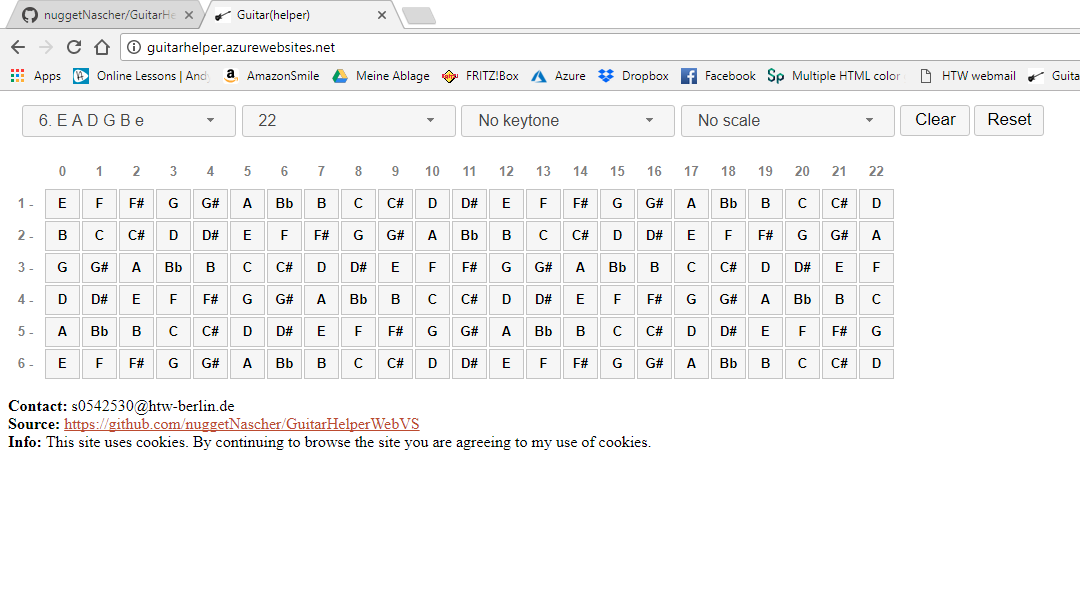Toggle B at fret 12 on string 2
1080x608 pixels.
pos(506,235)
